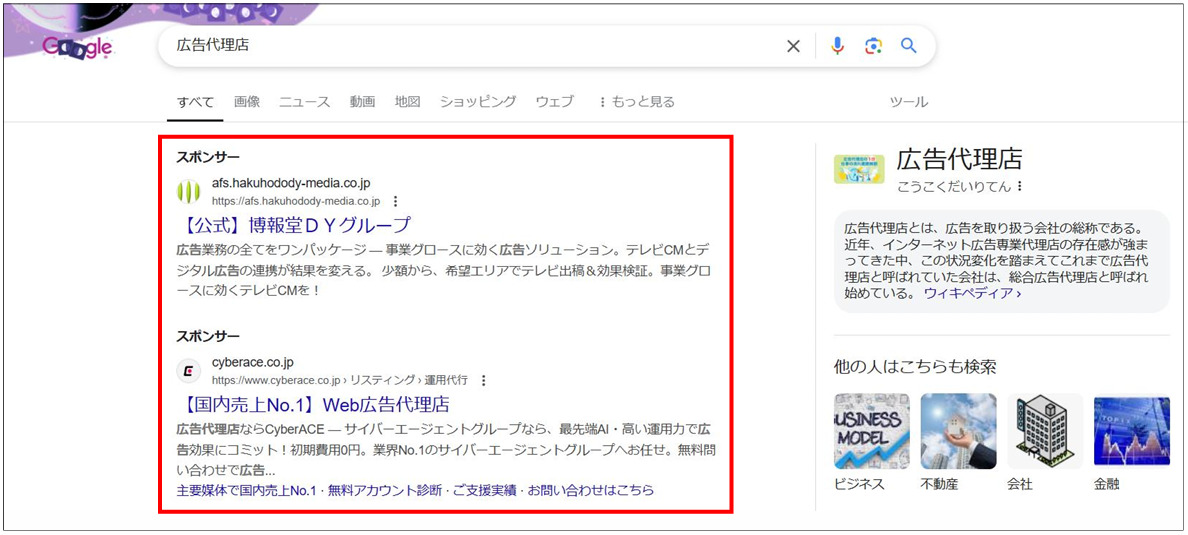The image size is (1188, 535).
Task: Open sitelink お問い合わせはこちら
Action: click(x=590, y=490)
